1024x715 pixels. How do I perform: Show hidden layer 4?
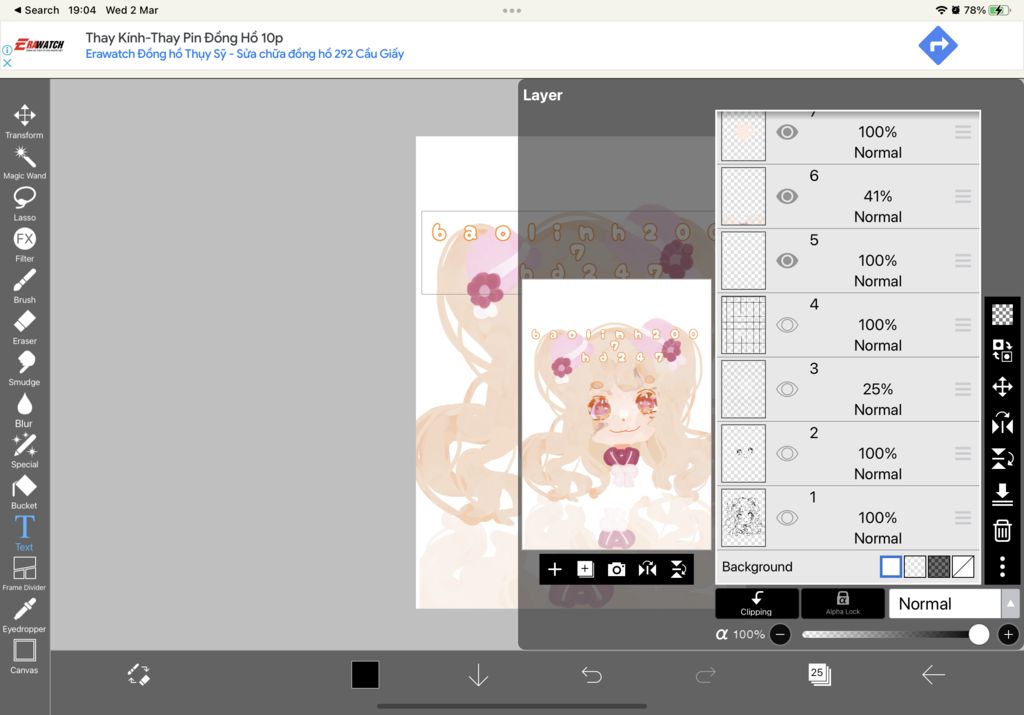787,325
